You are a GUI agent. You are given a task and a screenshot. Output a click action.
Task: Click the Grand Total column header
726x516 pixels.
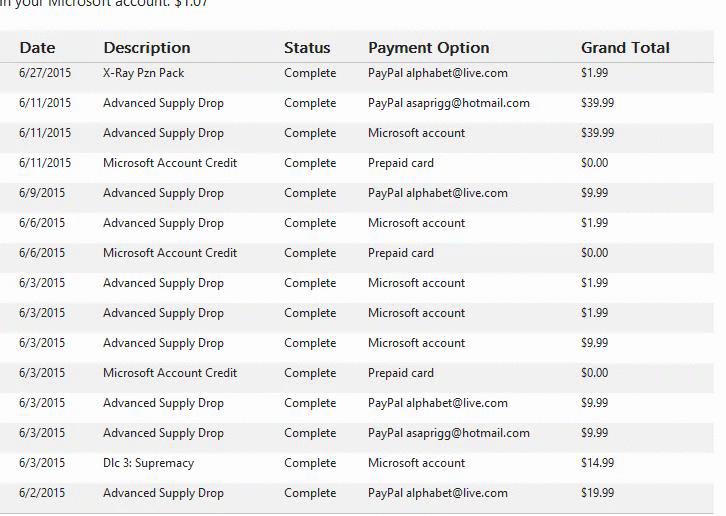click(x=625, y=48)
